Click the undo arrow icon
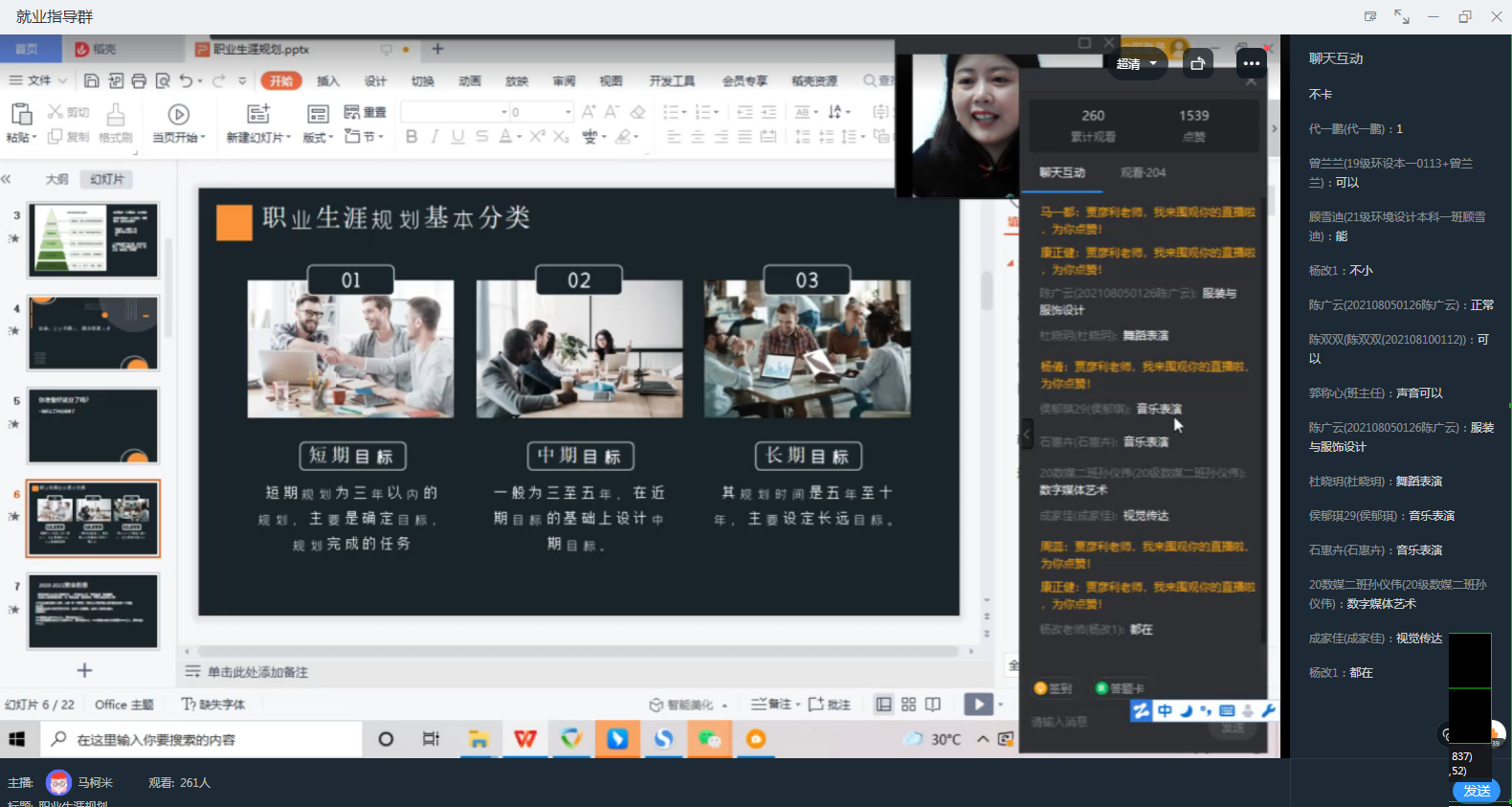The height and width of the screenshot is (807, 1512). pyautogui.click(x=186, y=80)
